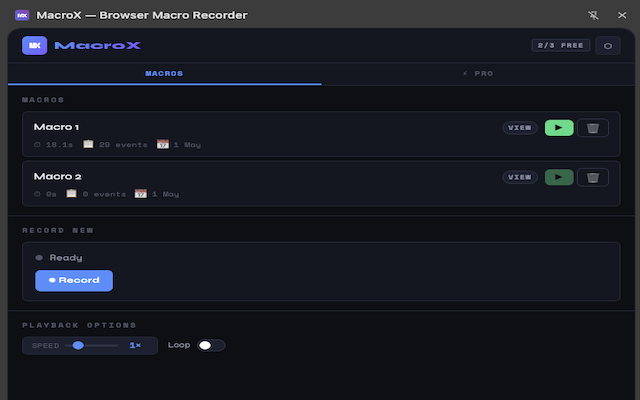
Task: Unpin the window with pin icon
Action: coord(593,15)
